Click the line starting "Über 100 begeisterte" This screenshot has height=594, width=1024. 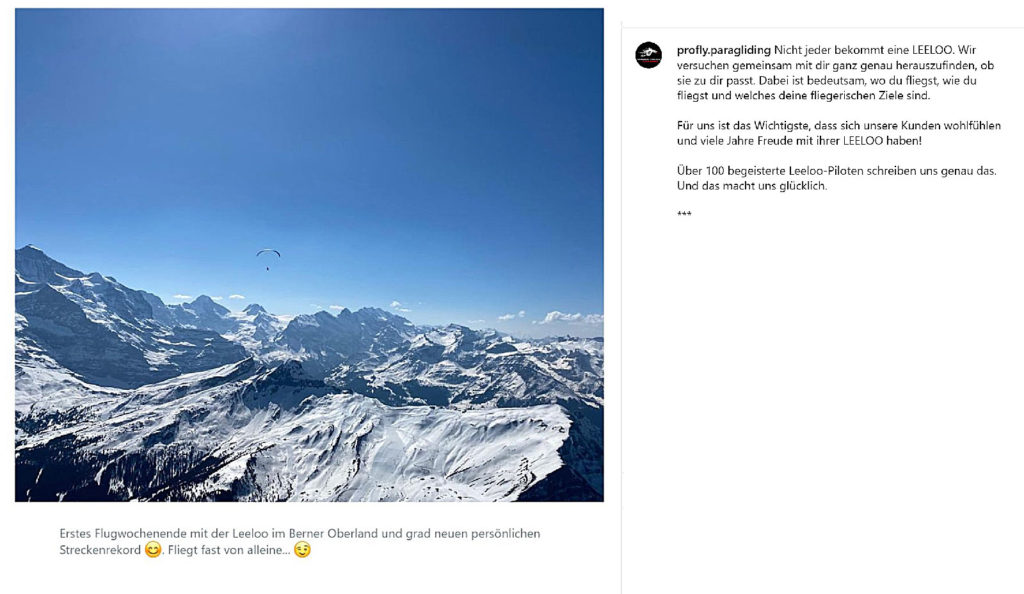click(836, 171)
